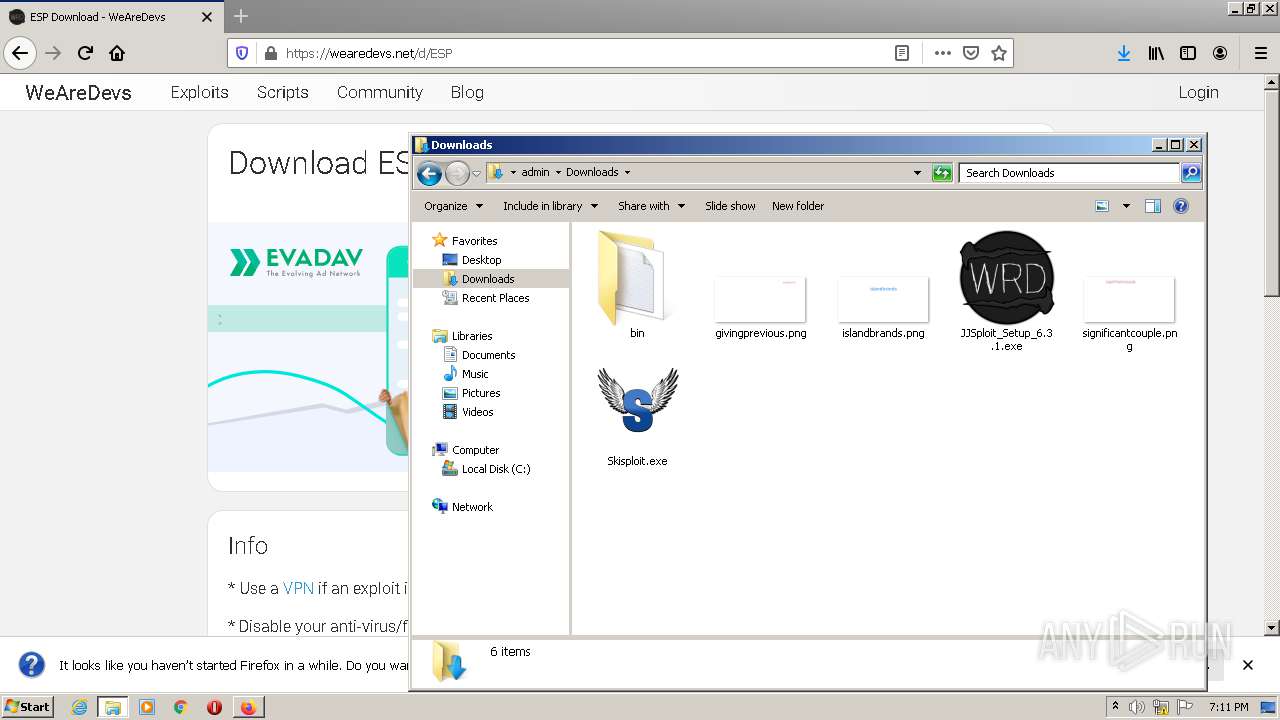The width and height of the screenshot is (1280, 720).
Task: Open Blog page on WeAreDevs
Action: pos(467,92)
